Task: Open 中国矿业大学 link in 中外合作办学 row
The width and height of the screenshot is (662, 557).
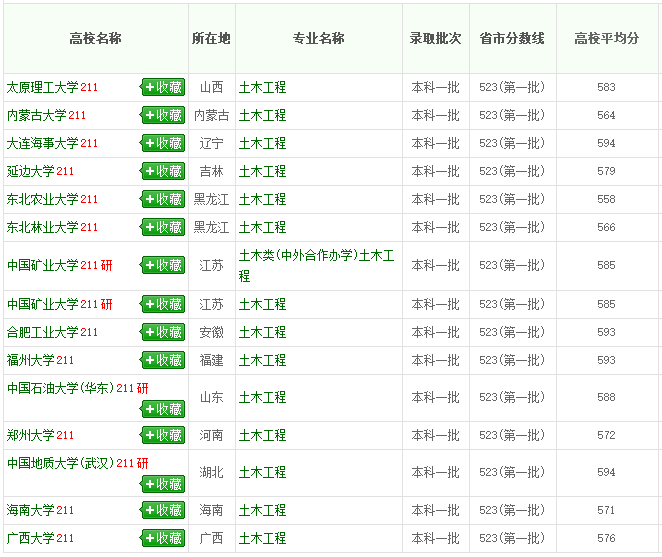Action: pyautogui.click(x=43, y=265)
